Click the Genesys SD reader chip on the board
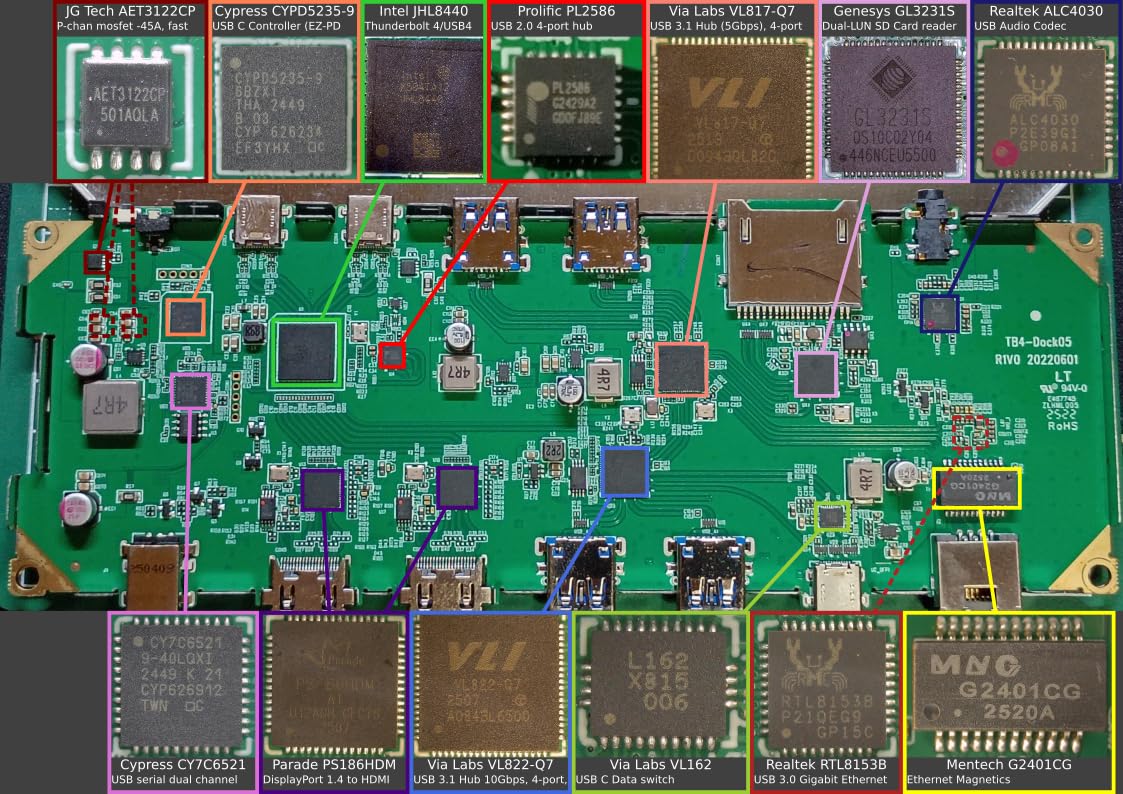This screenshot has height=794, width=1123. coord(816,374)
